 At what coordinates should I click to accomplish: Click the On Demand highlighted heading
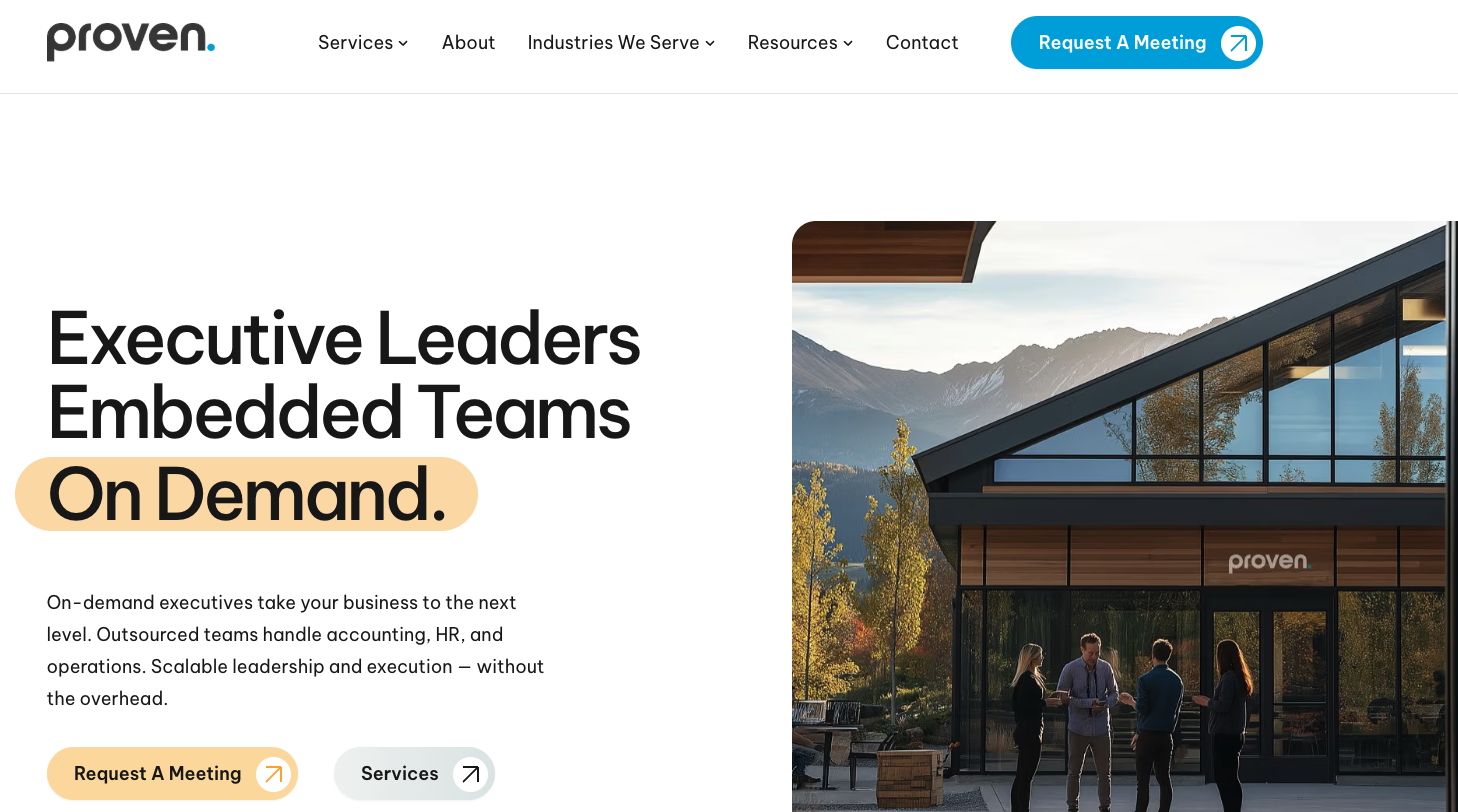pyautogui.click(x=247, y=494)
